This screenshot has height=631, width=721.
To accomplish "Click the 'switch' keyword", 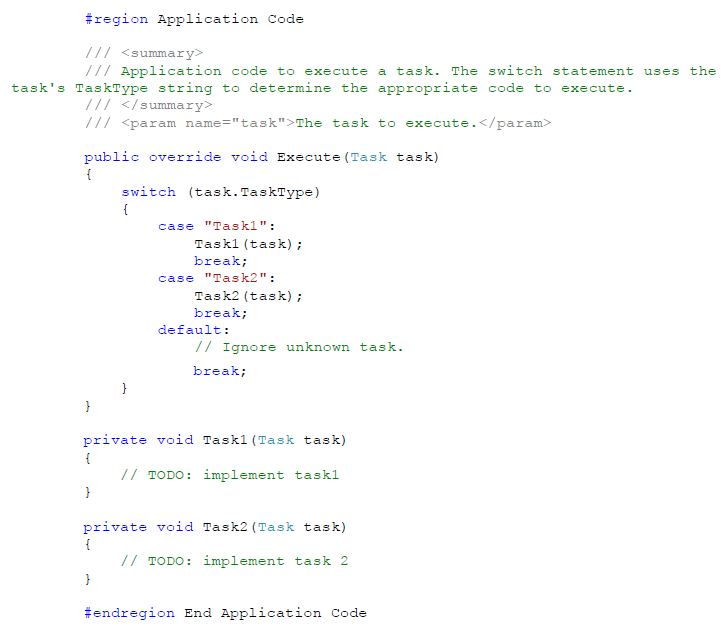I will [149, 192].
